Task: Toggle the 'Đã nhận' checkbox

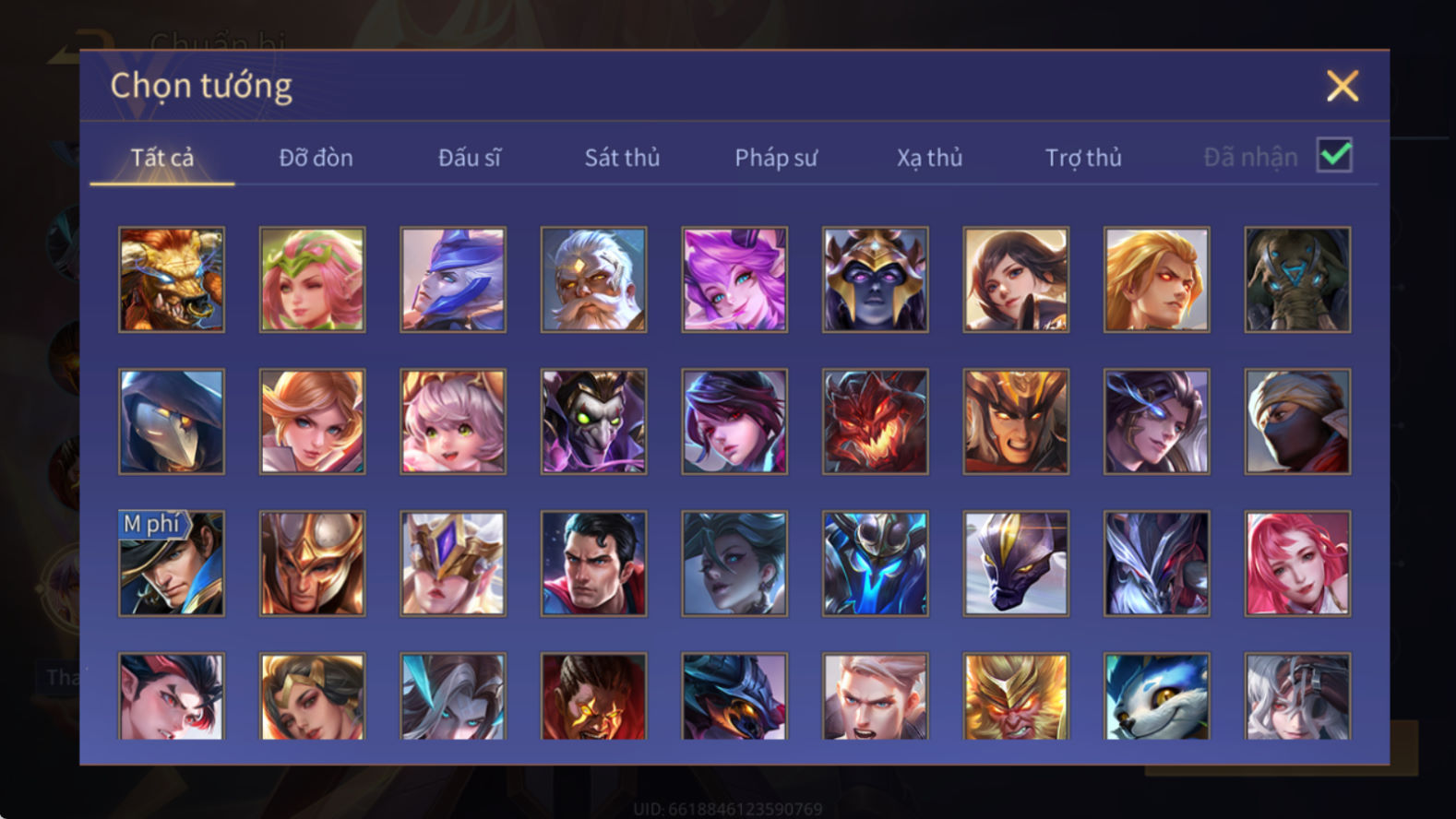Action: (1334, 156)
